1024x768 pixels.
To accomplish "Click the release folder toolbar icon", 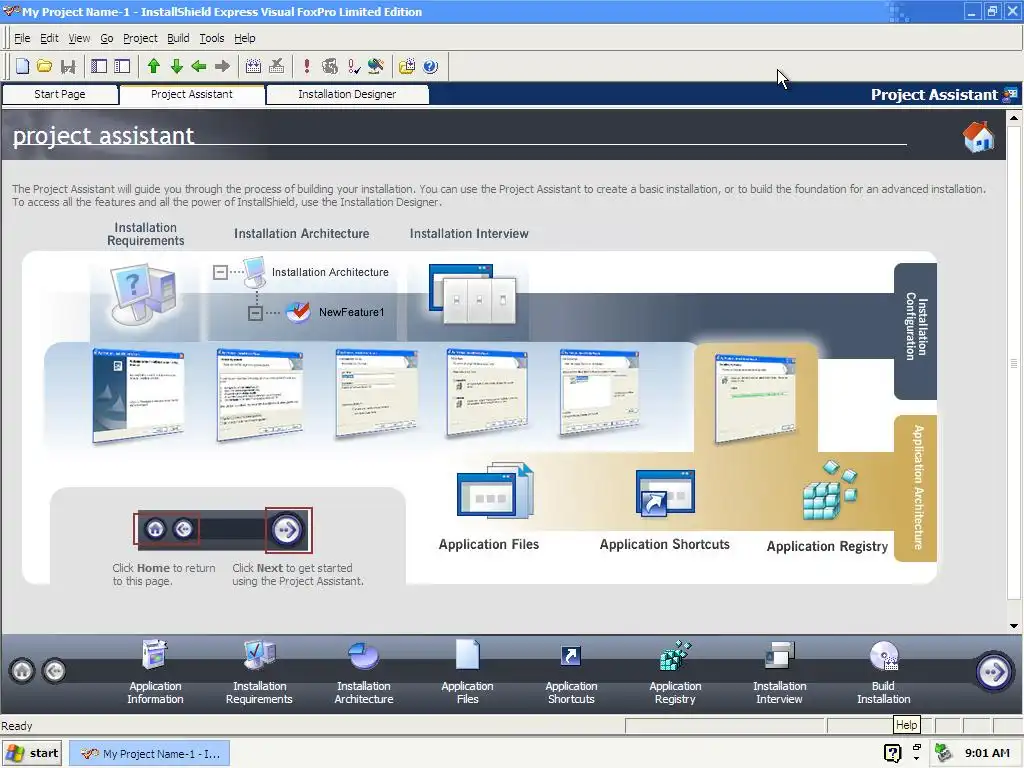I will (407, 66).
